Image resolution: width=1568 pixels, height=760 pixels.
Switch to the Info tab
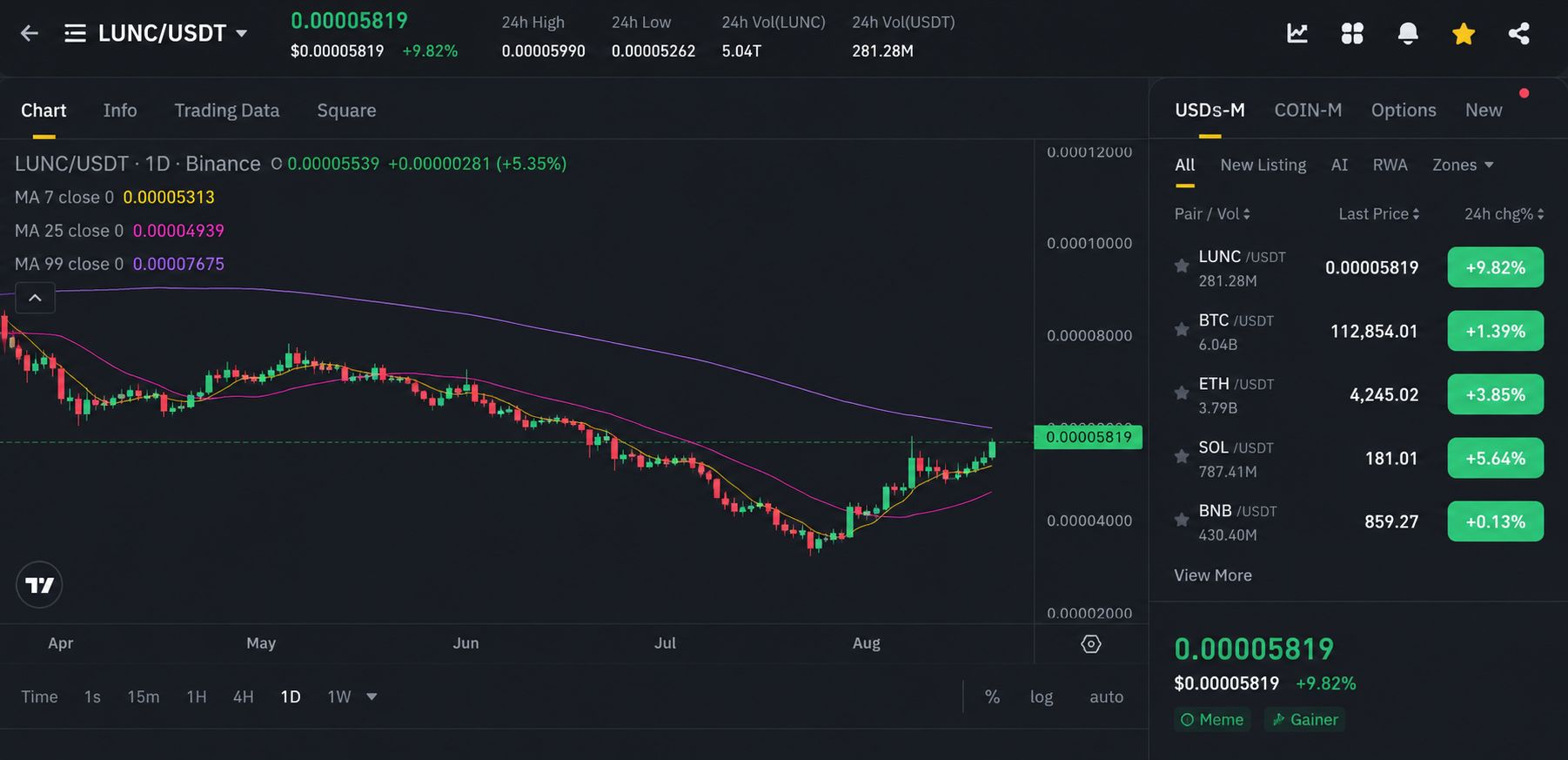click(120, 111)
